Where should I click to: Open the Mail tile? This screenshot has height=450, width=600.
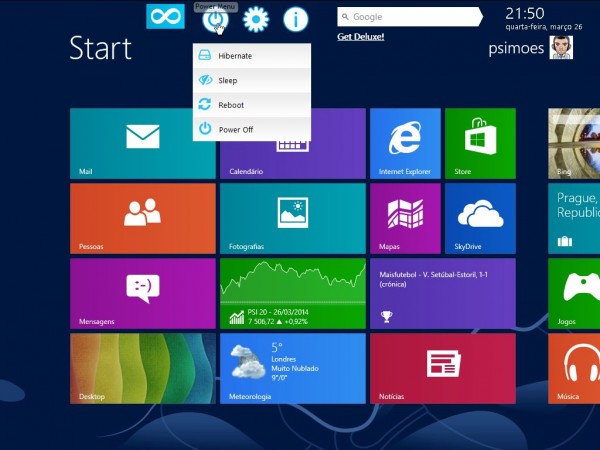tap(143, 143)
